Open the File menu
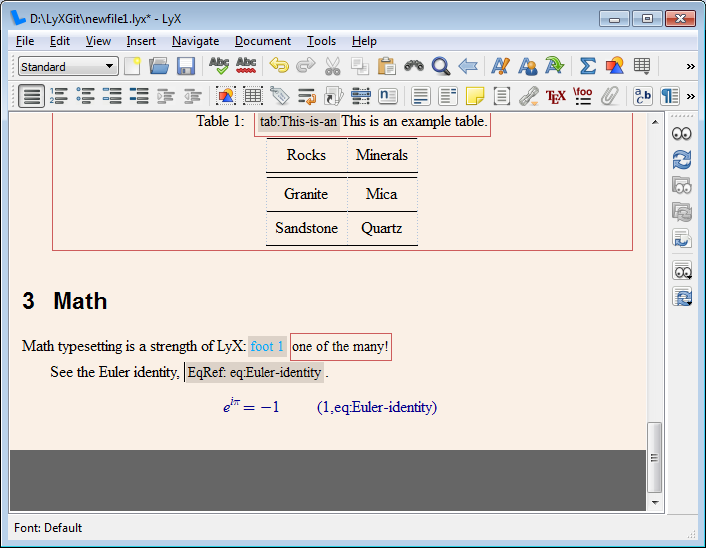This screenshot has height=548, width=706. click(x=25, y=41)
